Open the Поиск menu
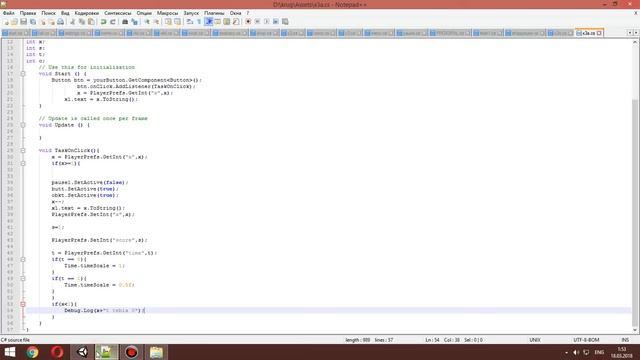The height and width of the screenshot is (360, 640). (49, 13)
